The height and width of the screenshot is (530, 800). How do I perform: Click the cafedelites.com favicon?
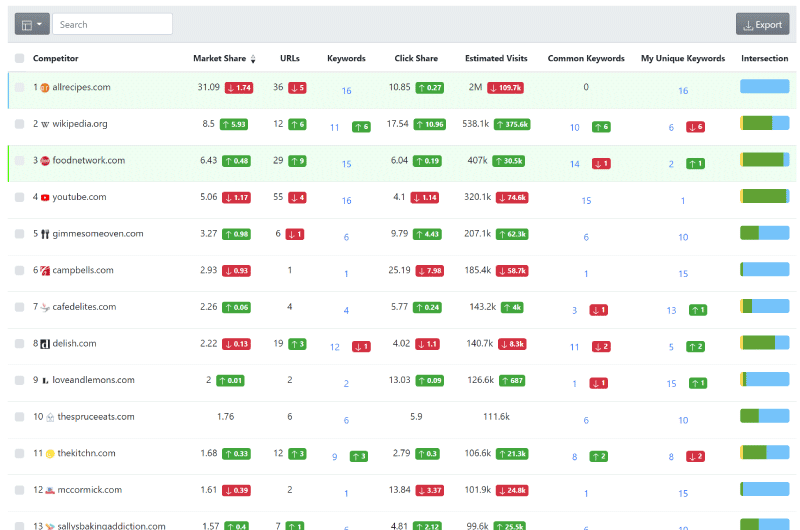click(45, 308)
